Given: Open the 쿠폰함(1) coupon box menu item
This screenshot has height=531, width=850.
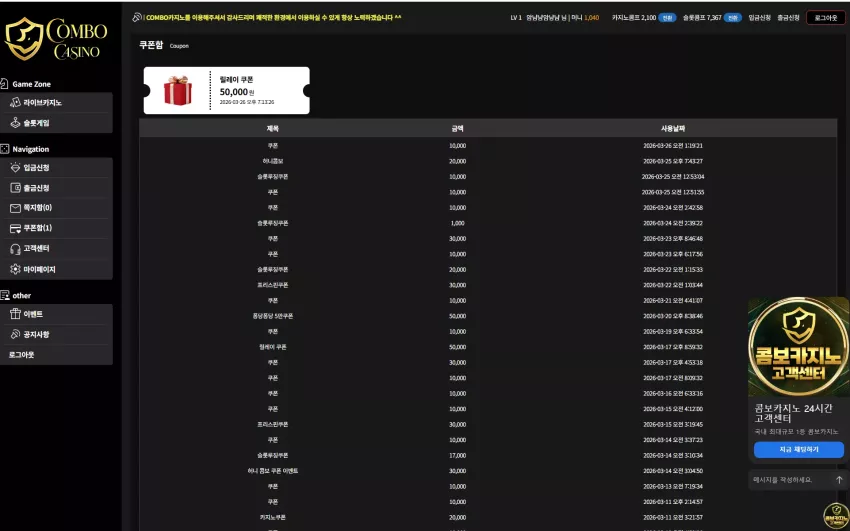Looking at the screenshot, I should tap(56, 228).
